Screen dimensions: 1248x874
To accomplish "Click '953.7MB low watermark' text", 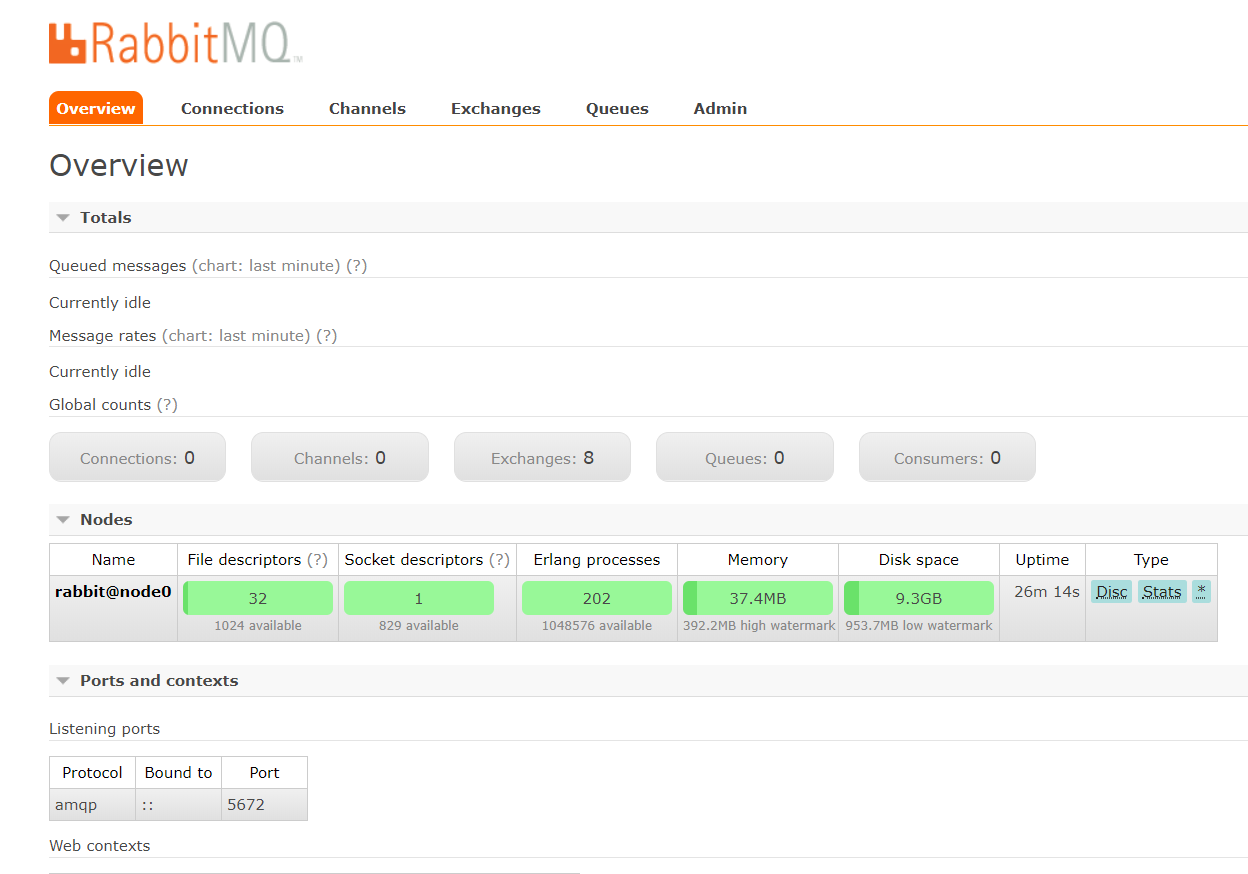I will tap(919, 625).
